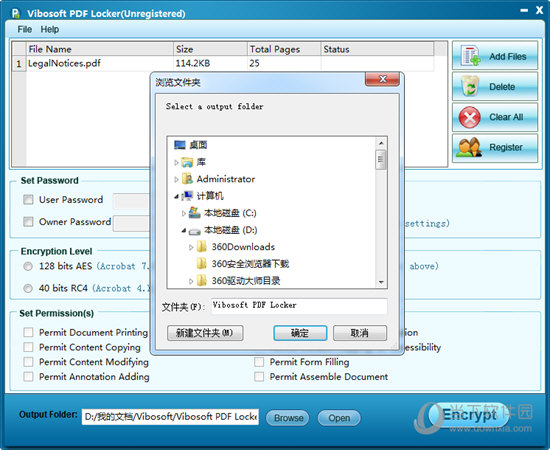Check Permit Form Filling
This screenshot has height=450, width=550.
point(259,362)
